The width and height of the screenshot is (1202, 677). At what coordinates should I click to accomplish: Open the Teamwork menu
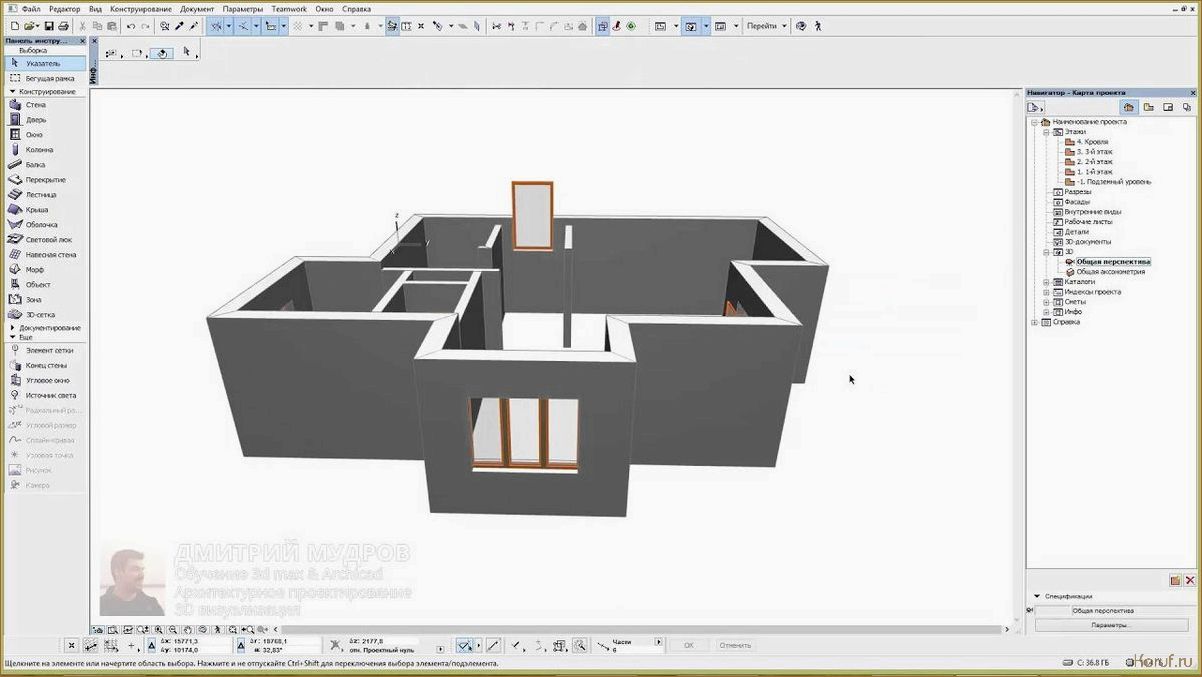click(x=289, y=9)
